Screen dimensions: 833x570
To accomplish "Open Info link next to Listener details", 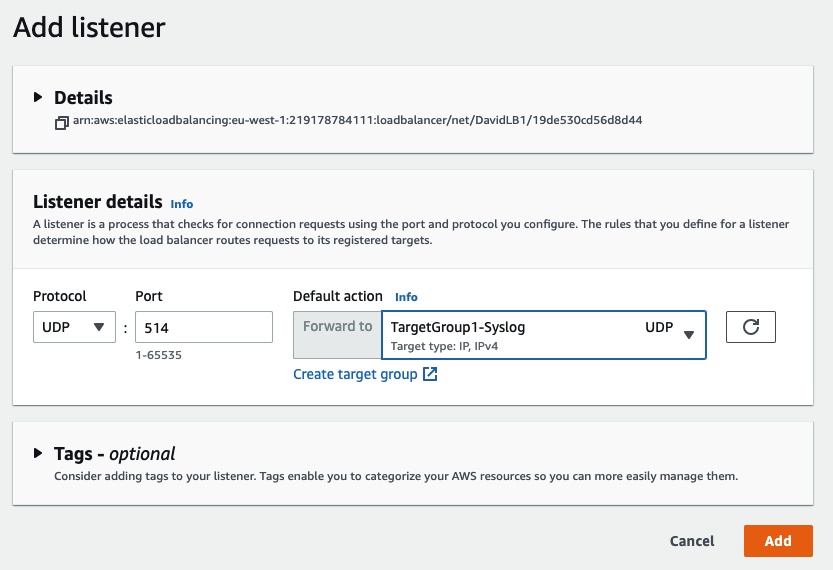I will 182,203.
